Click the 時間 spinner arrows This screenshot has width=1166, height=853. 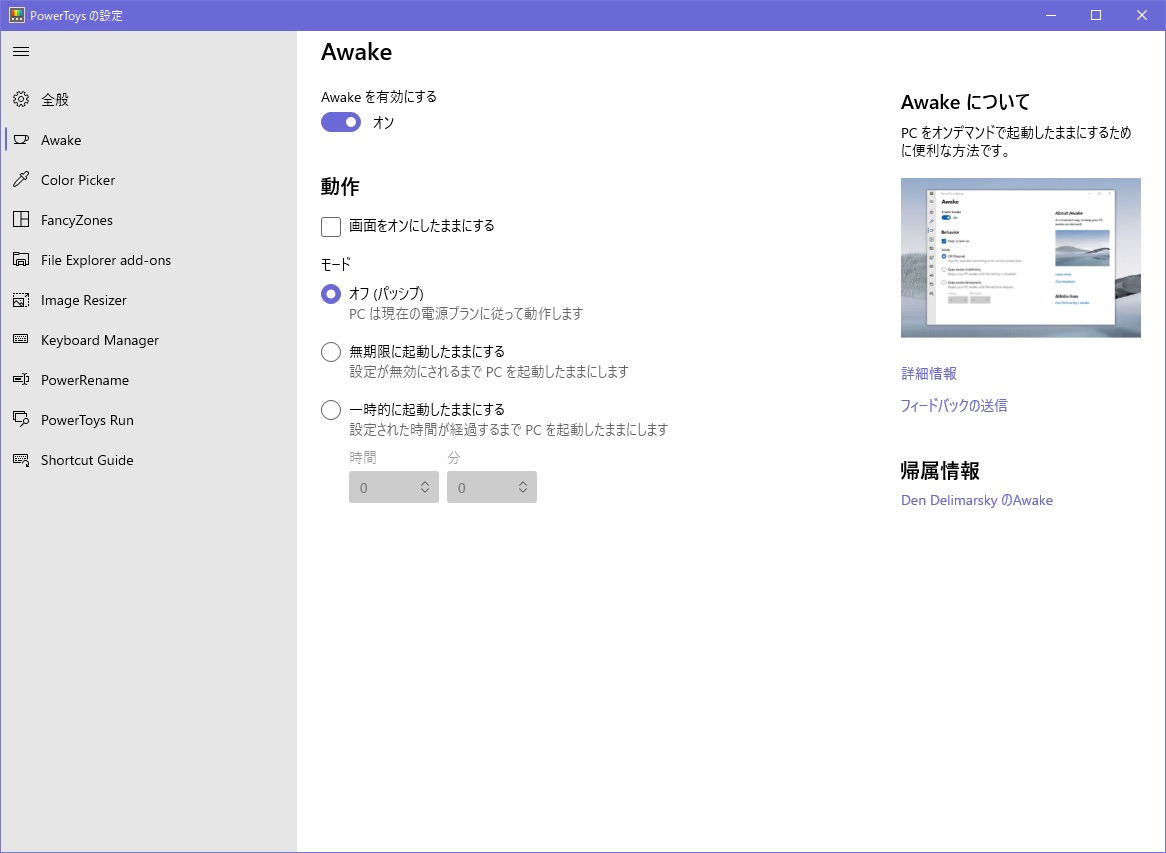pos(425,487)
